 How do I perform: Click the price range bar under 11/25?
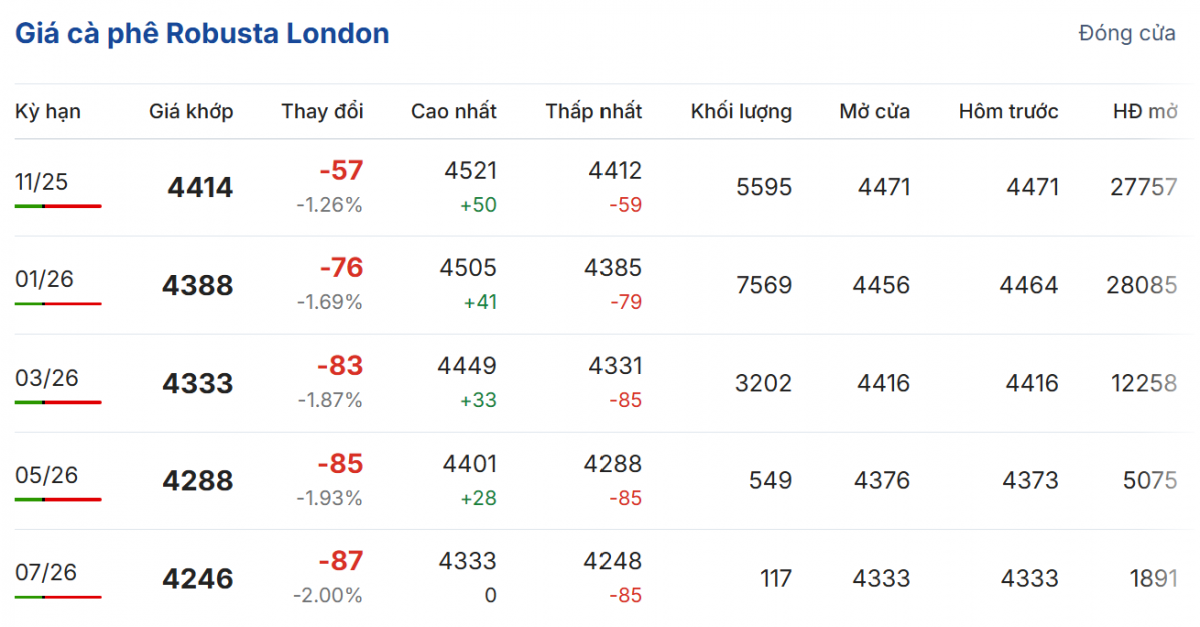pos(58,206)
